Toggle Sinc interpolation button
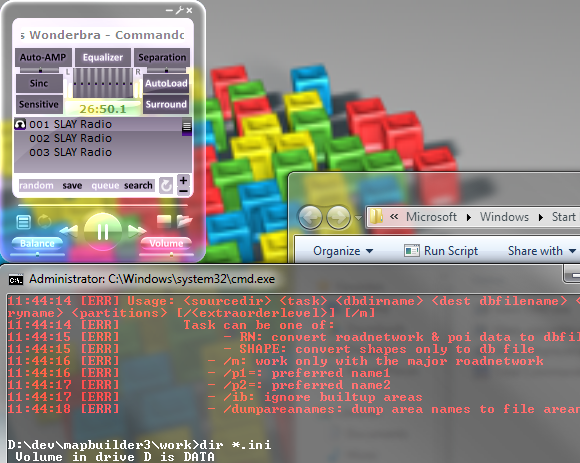The height and width of the screenshot is (463, 580). coord(39,83)
